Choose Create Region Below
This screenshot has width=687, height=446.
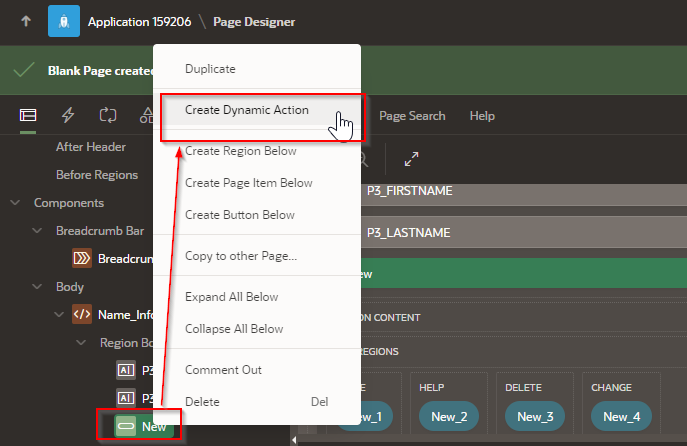click(x=257, y=151)
